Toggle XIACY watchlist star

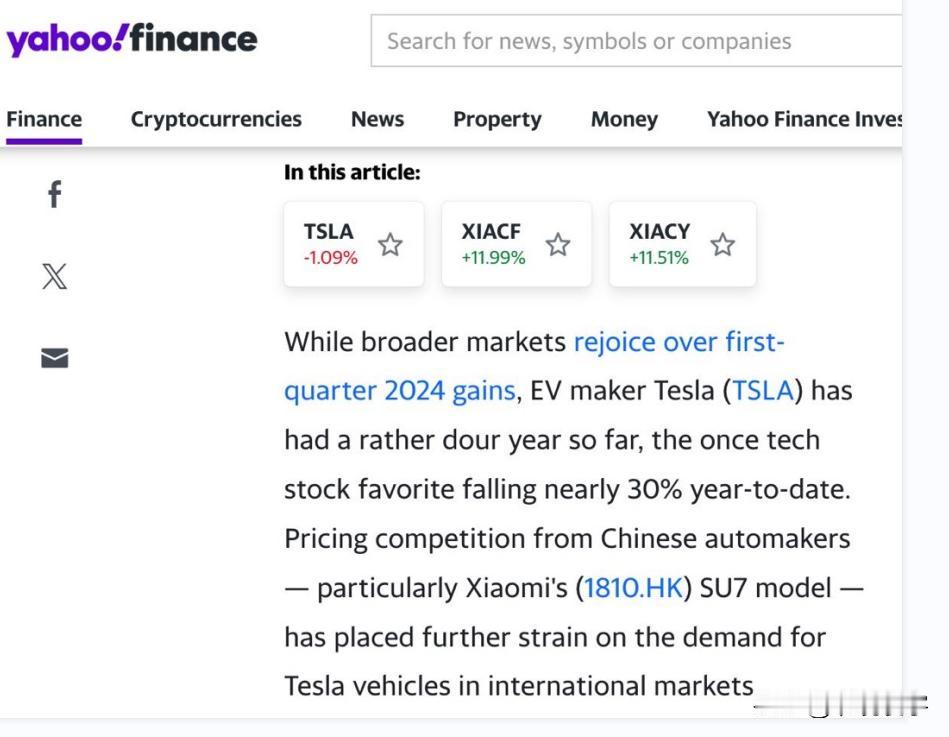pos(722,245)
